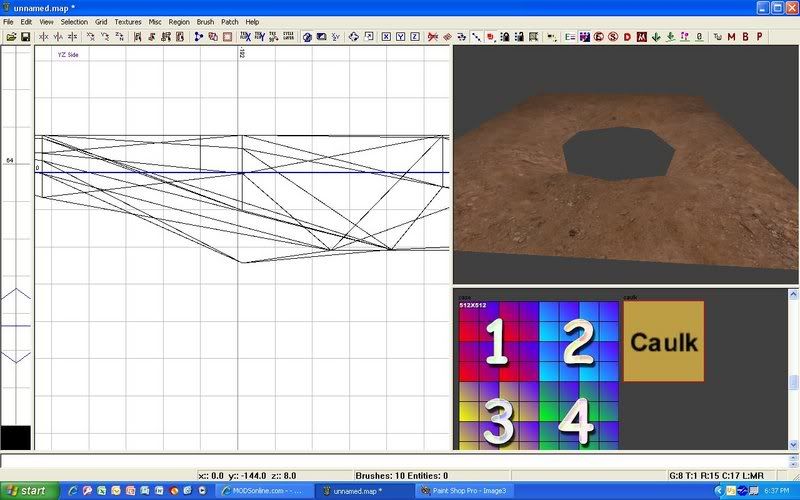800x500 pixels.
Task: Click the first green down-arrow toolbar icon
Action: (656, 37)
